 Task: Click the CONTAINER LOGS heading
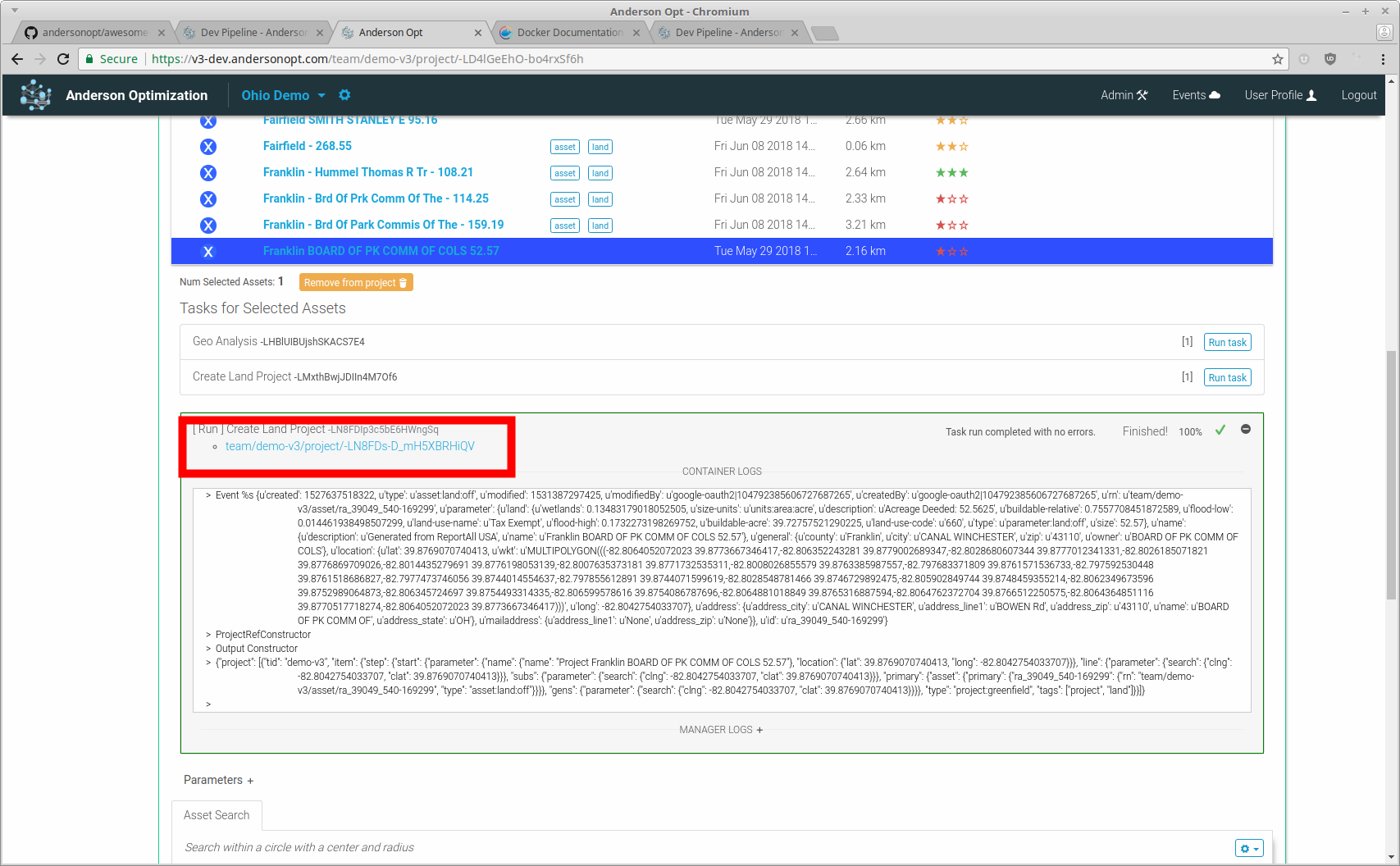point(722,472)
